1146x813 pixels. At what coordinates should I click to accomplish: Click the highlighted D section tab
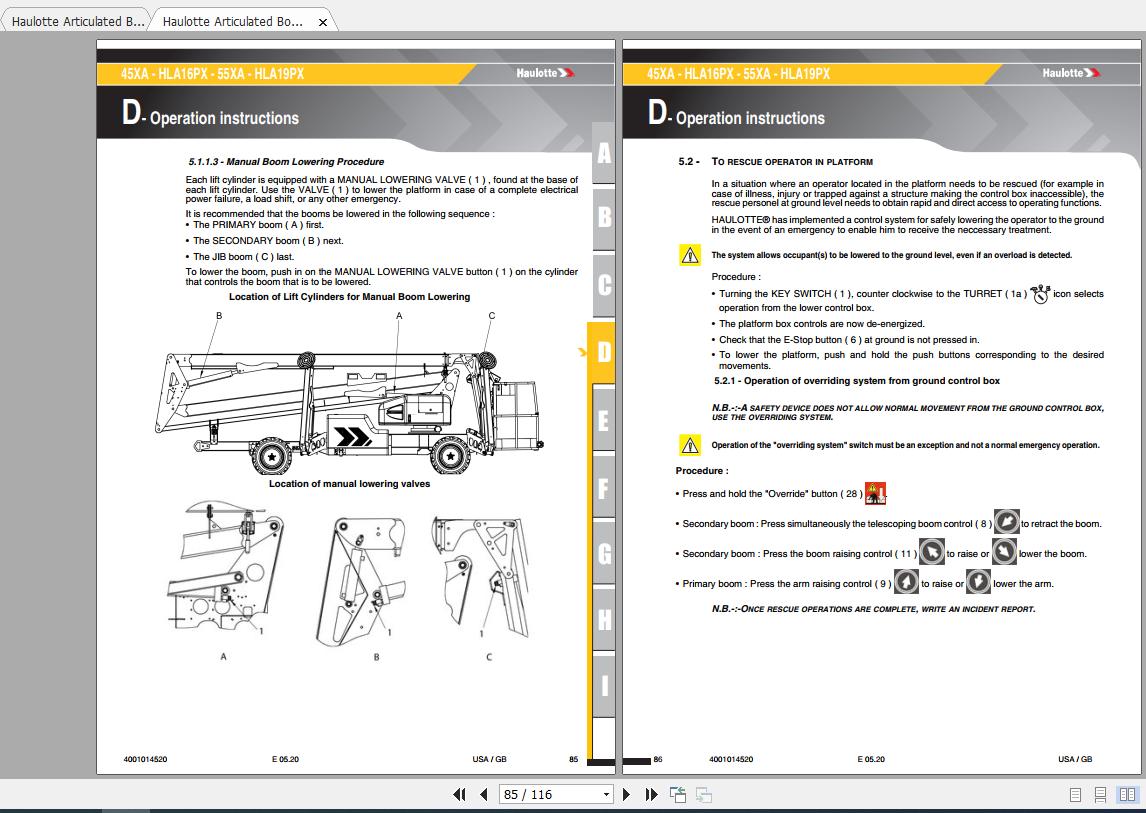603,354
